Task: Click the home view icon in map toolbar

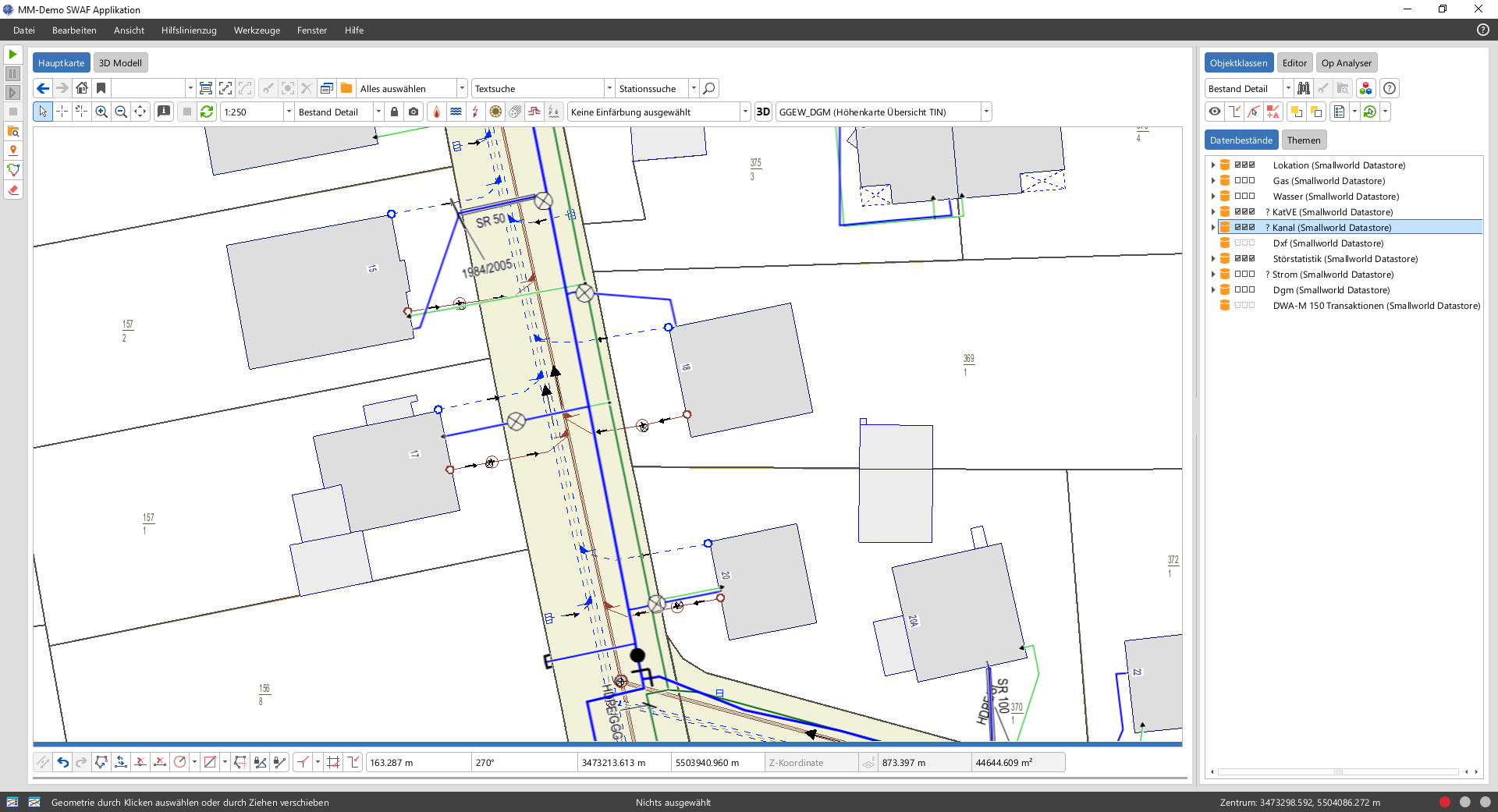Action: point(82,88)
